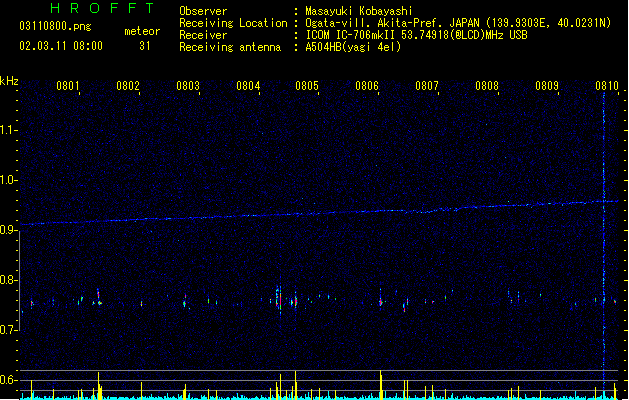This screenshot has height=400, width=629.
Task: Click time marker 0806
Action: [x=367, y=85]
